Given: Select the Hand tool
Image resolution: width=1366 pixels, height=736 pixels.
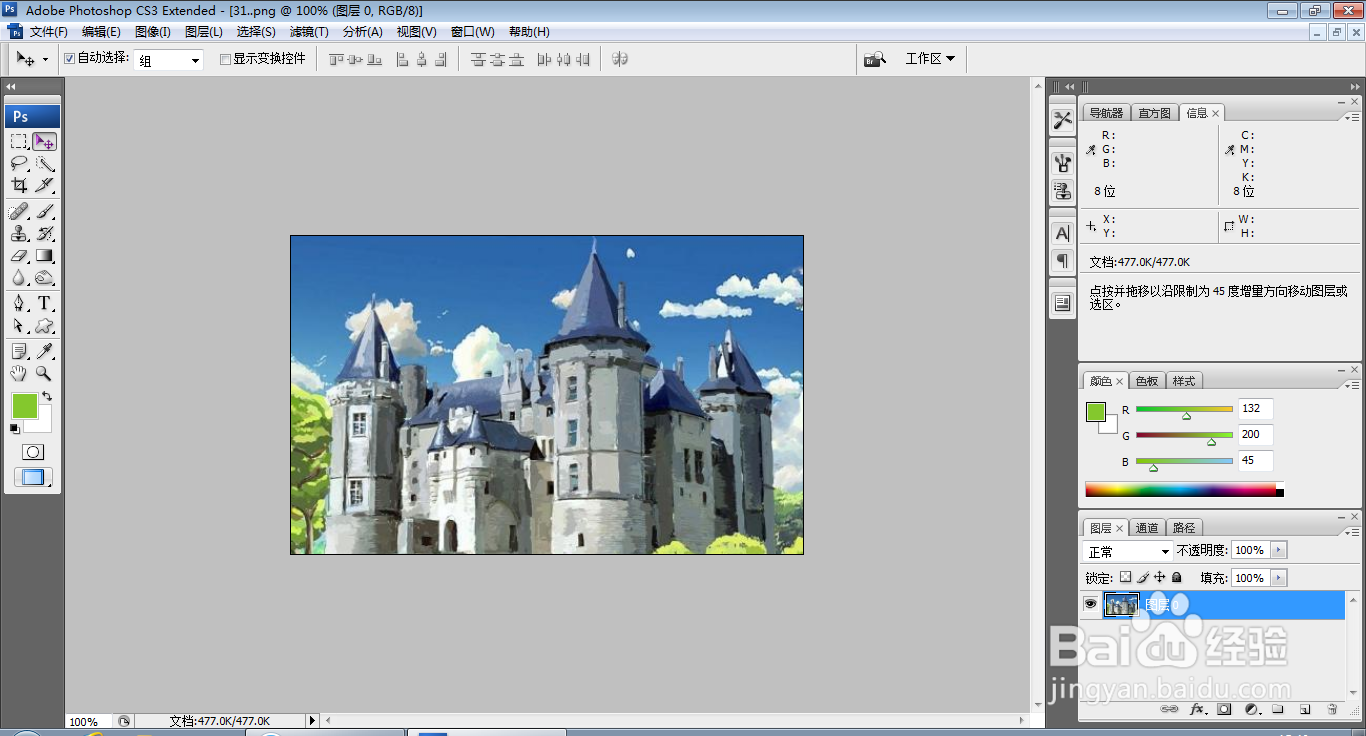Looking at the screenshot, I should tap(19, 373).
